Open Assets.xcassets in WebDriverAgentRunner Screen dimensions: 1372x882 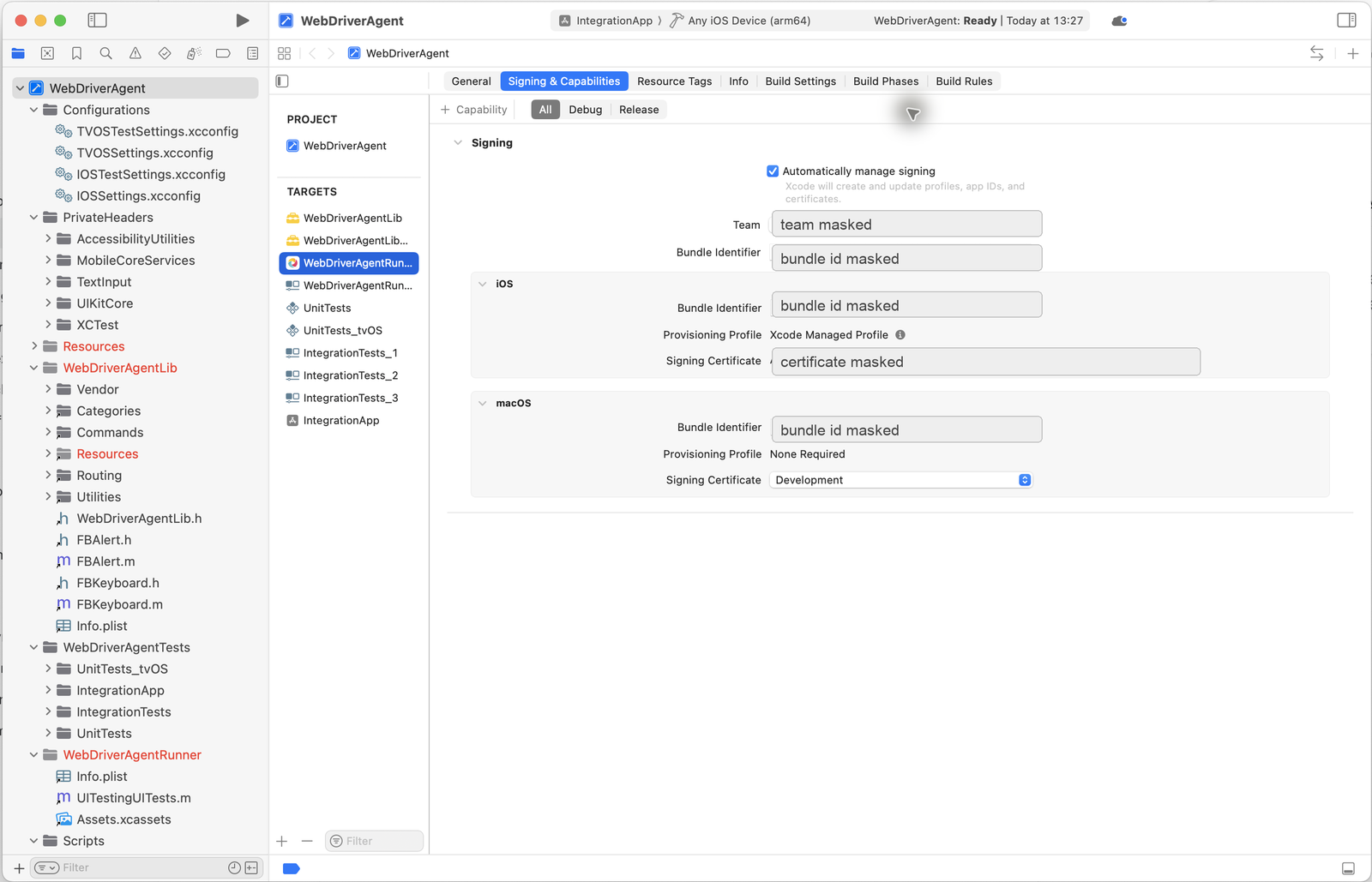click(x=123, y=819)
